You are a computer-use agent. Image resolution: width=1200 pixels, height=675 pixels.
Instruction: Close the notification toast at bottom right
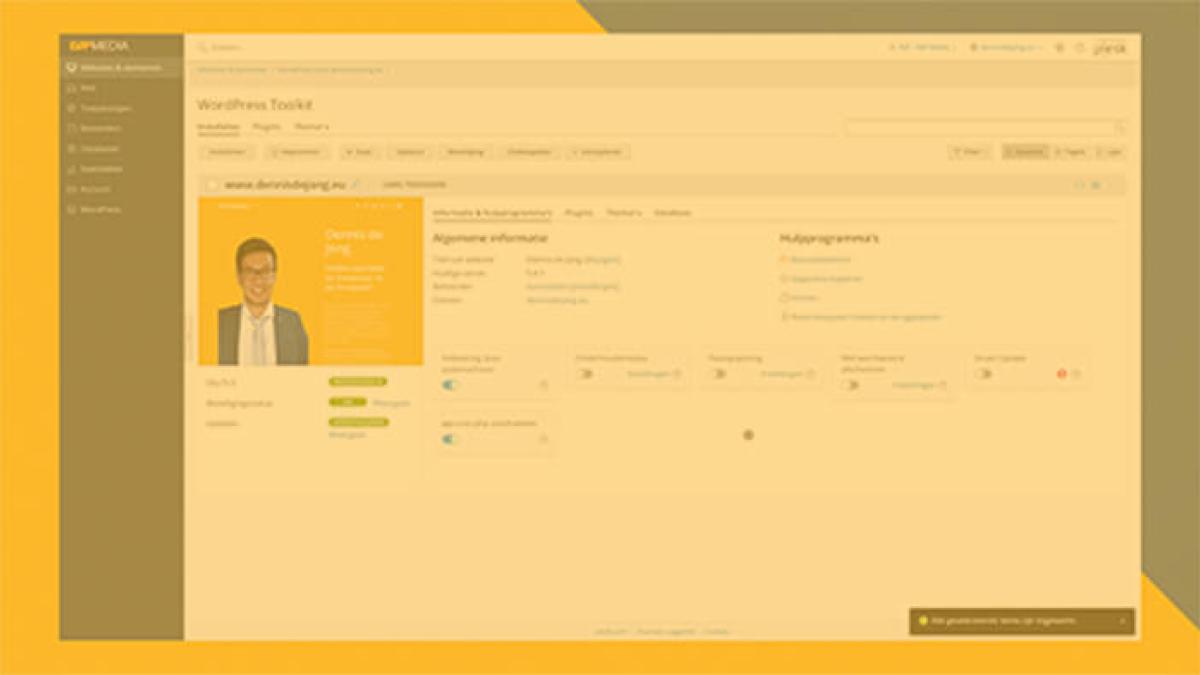(1122, 621)
